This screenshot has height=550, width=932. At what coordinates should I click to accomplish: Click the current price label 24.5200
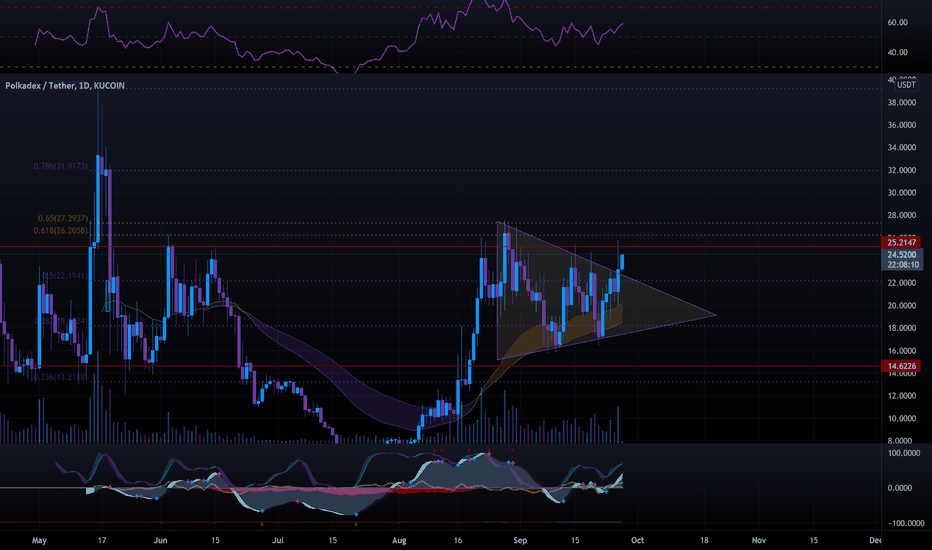tap(902, 254)
